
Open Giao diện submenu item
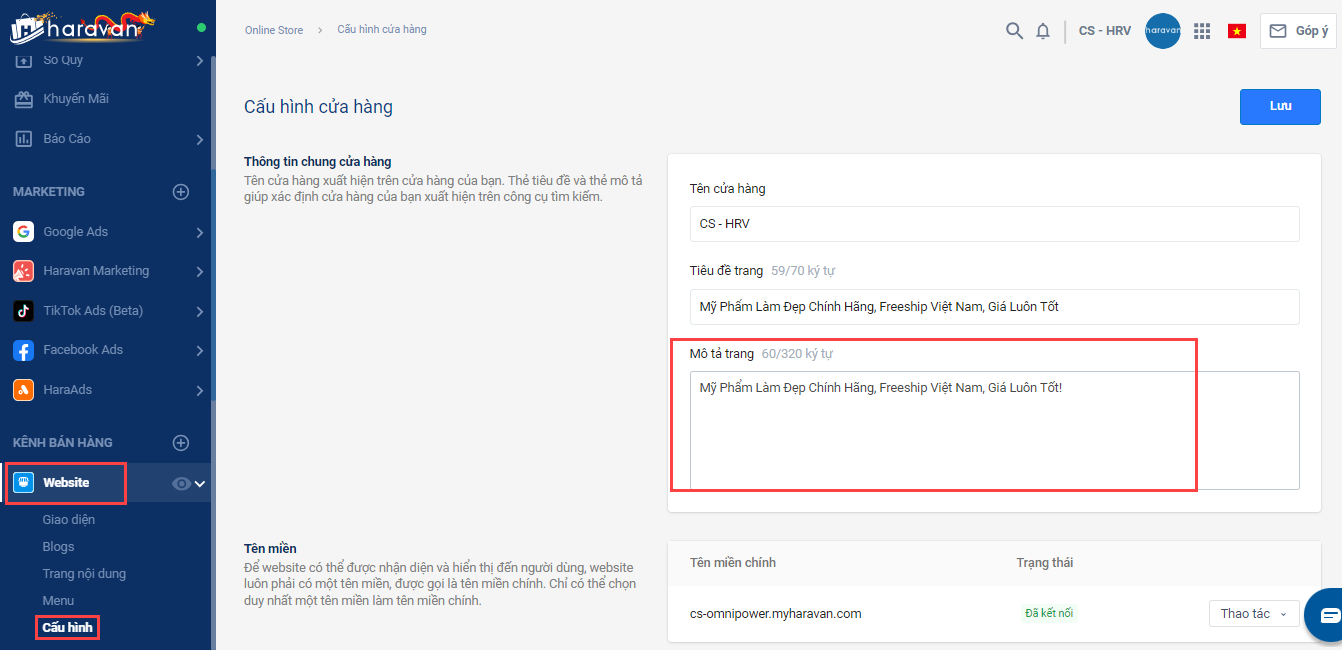point(69,520)
